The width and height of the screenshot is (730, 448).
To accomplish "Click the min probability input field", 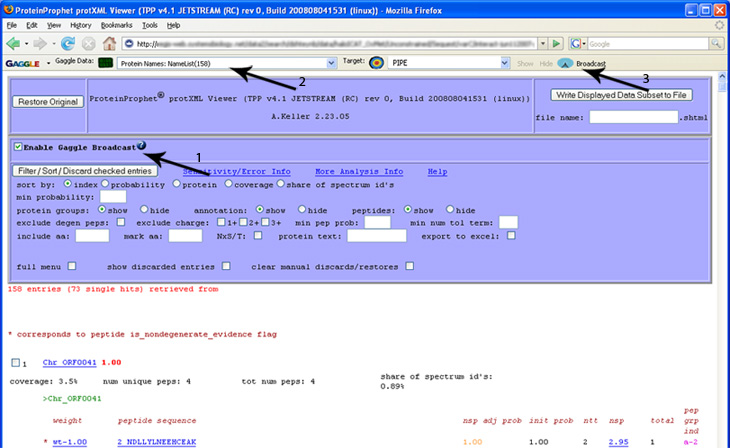I will (113, 197).
